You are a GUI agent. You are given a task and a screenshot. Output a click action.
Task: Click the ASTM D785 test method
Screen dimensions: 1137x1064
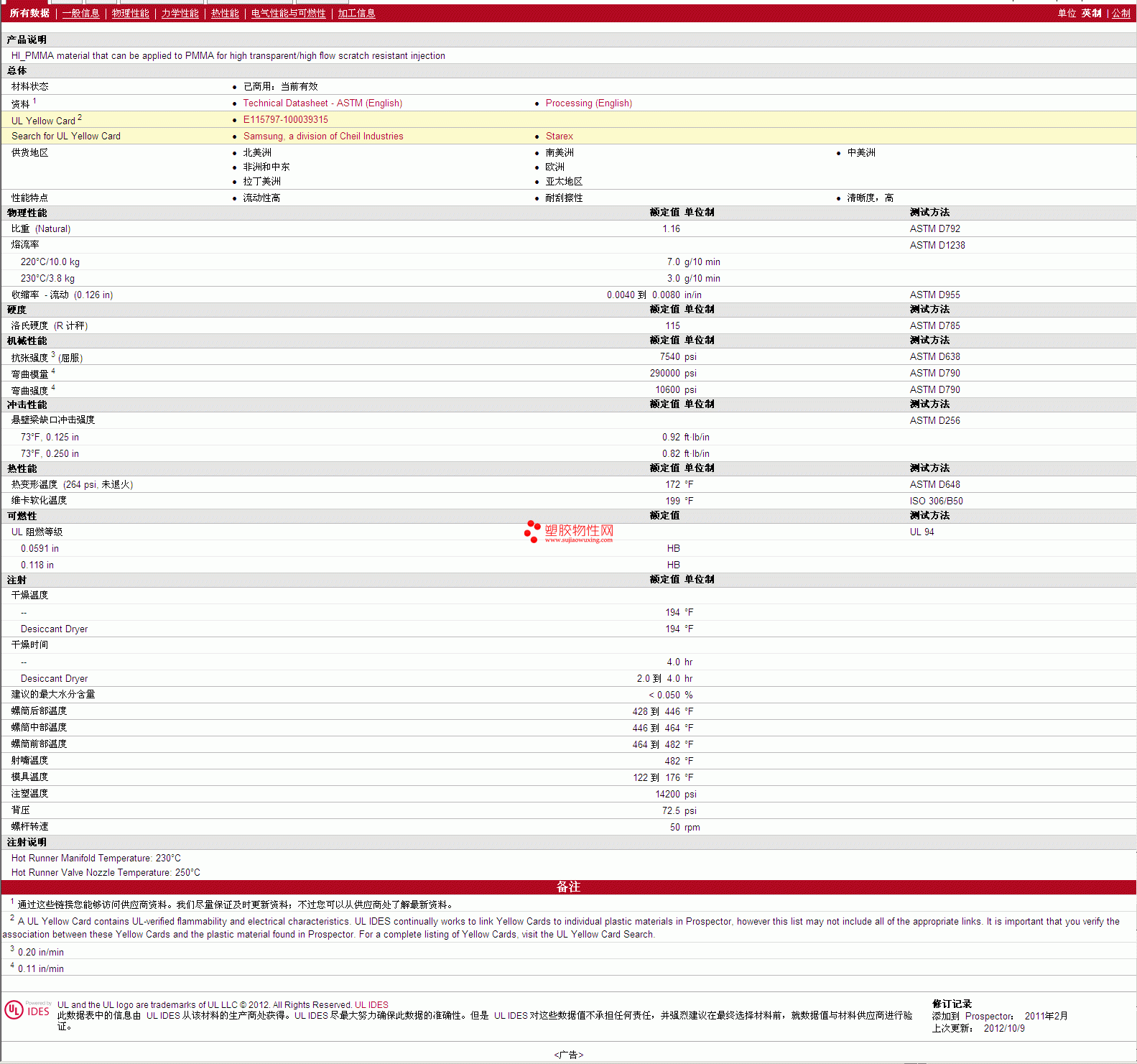point(934,325)
